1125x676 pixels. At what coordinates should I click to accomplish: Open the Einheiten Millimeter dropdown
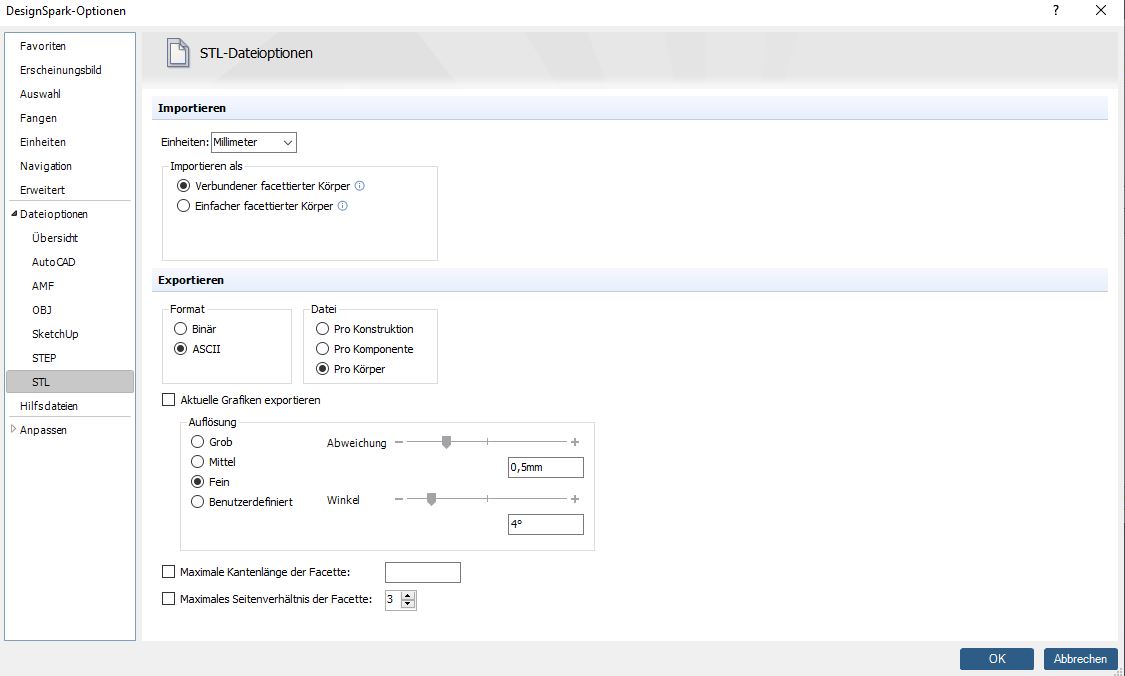(x=254, y=143)
